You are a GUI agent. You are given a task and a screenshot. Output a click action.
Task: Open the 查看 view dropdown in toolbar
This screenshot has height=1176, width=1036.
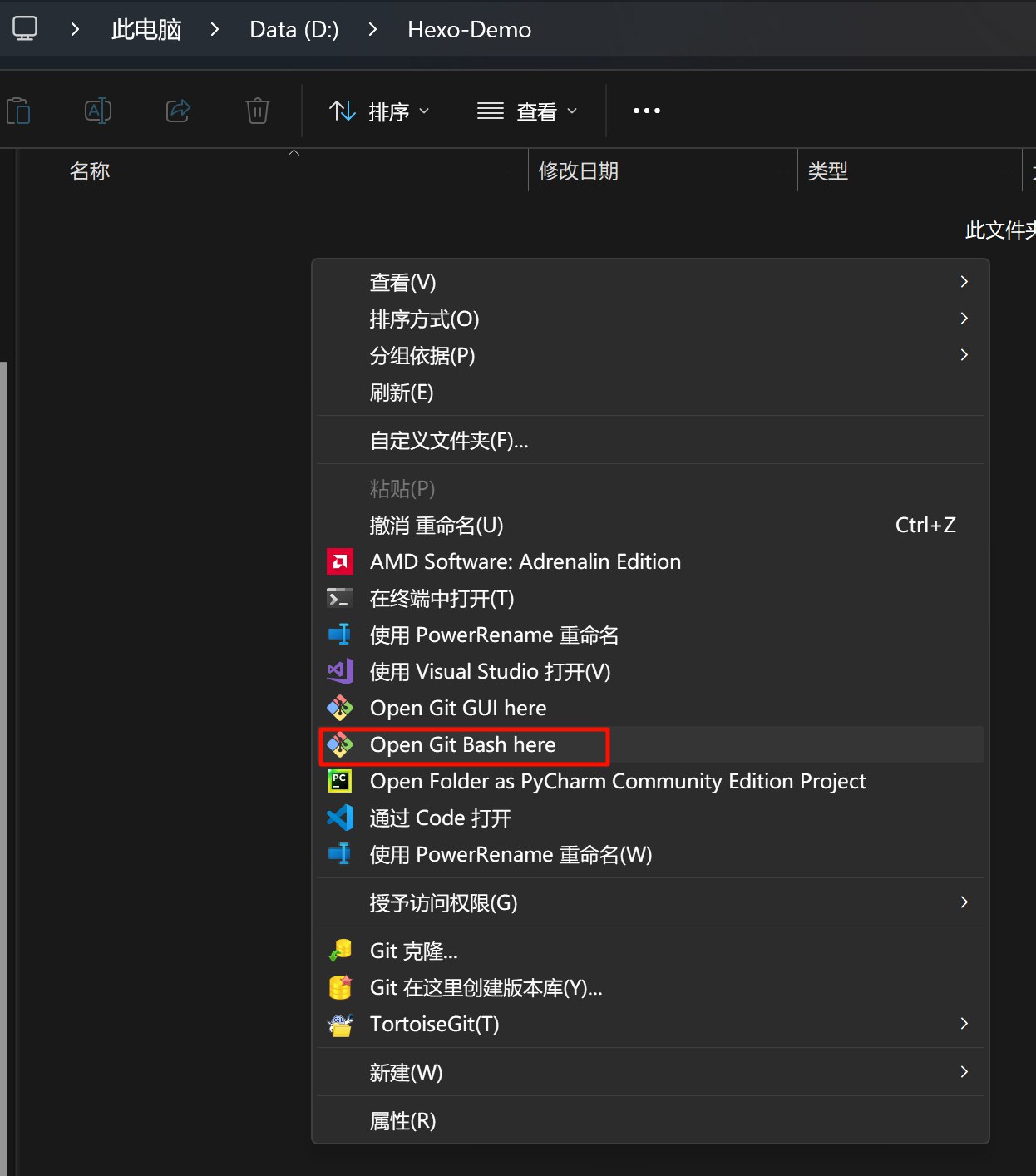point(527,111)
